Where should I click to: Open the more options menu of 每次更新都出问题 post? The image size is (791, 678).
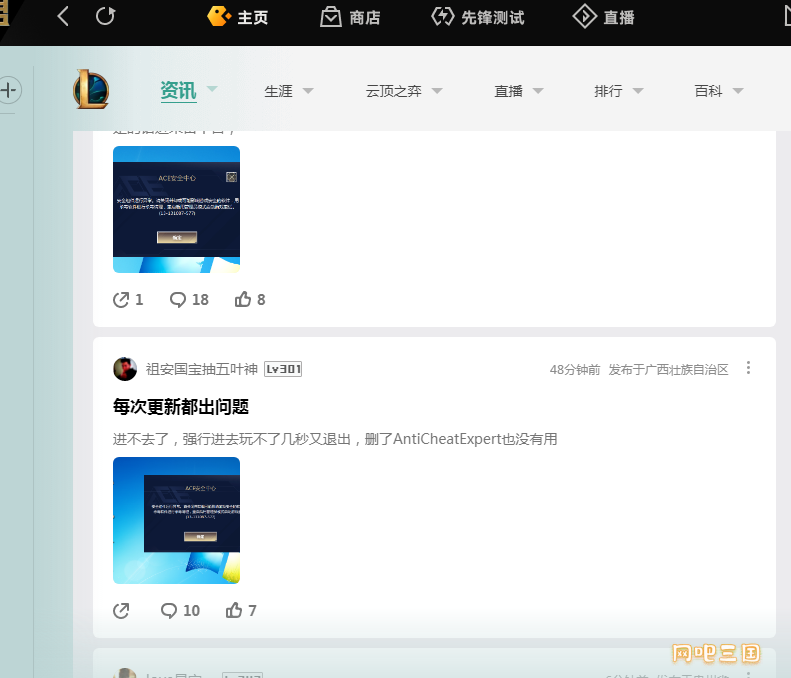[x=748, y=368]
